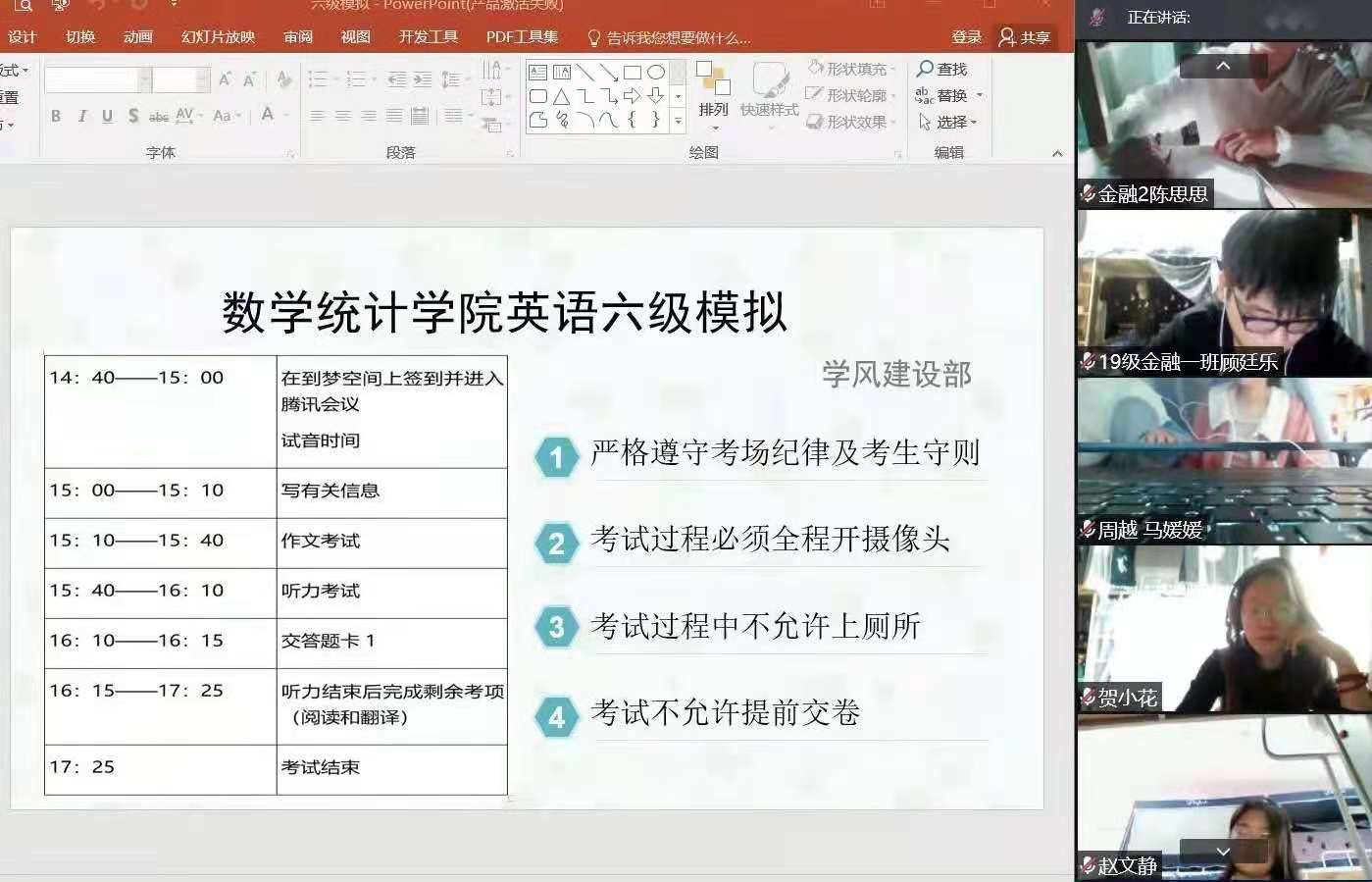Image resolution: width=1372 pixels, height=882 pixels.
Task: Pick the triangle shape from shapes
Action: [x=562, y=96]
